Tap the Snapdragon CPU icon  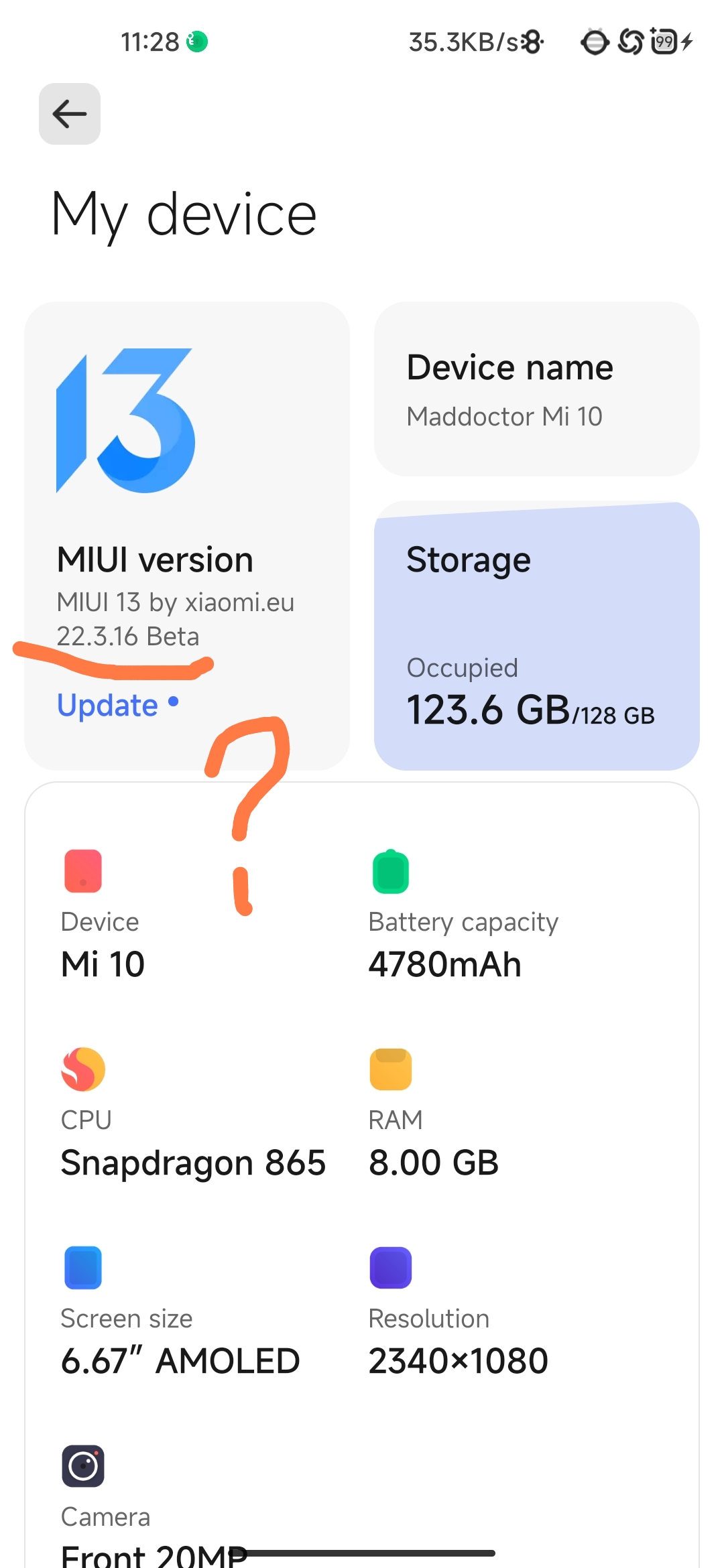(x=83, y=1069)
